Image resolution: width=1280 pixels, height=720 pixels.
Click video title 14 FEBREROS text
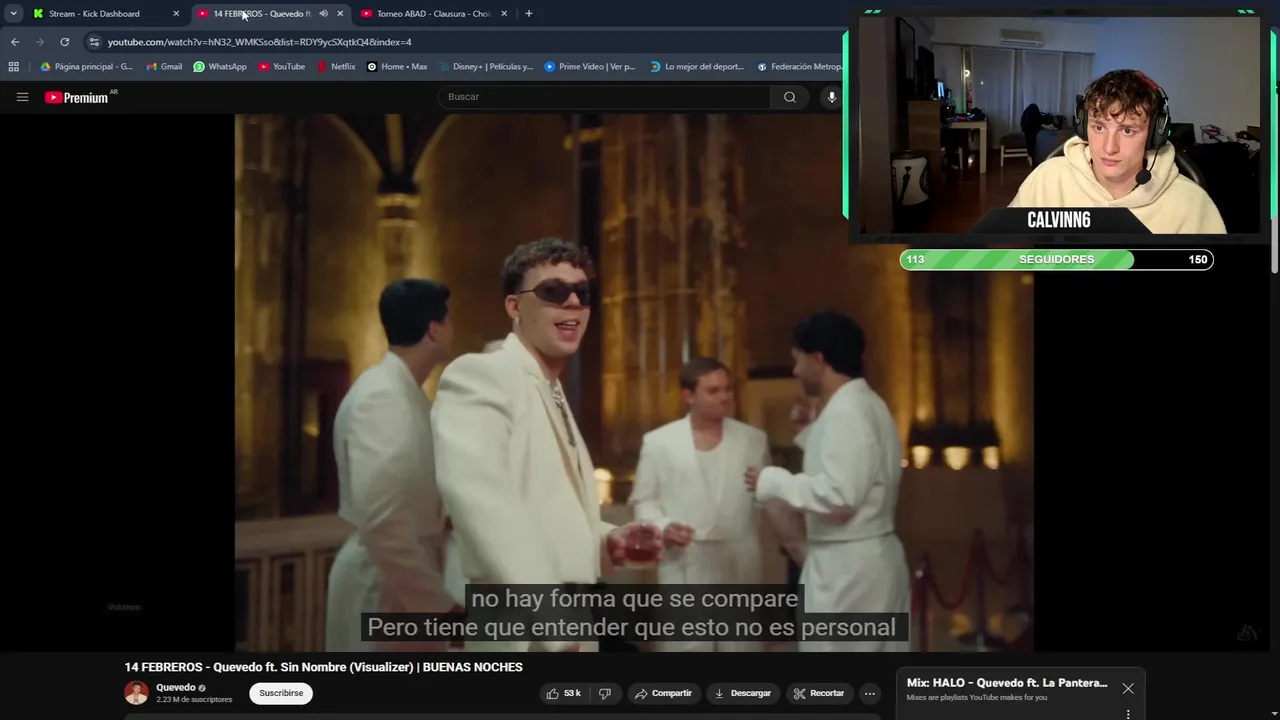(x=324, y=667)
